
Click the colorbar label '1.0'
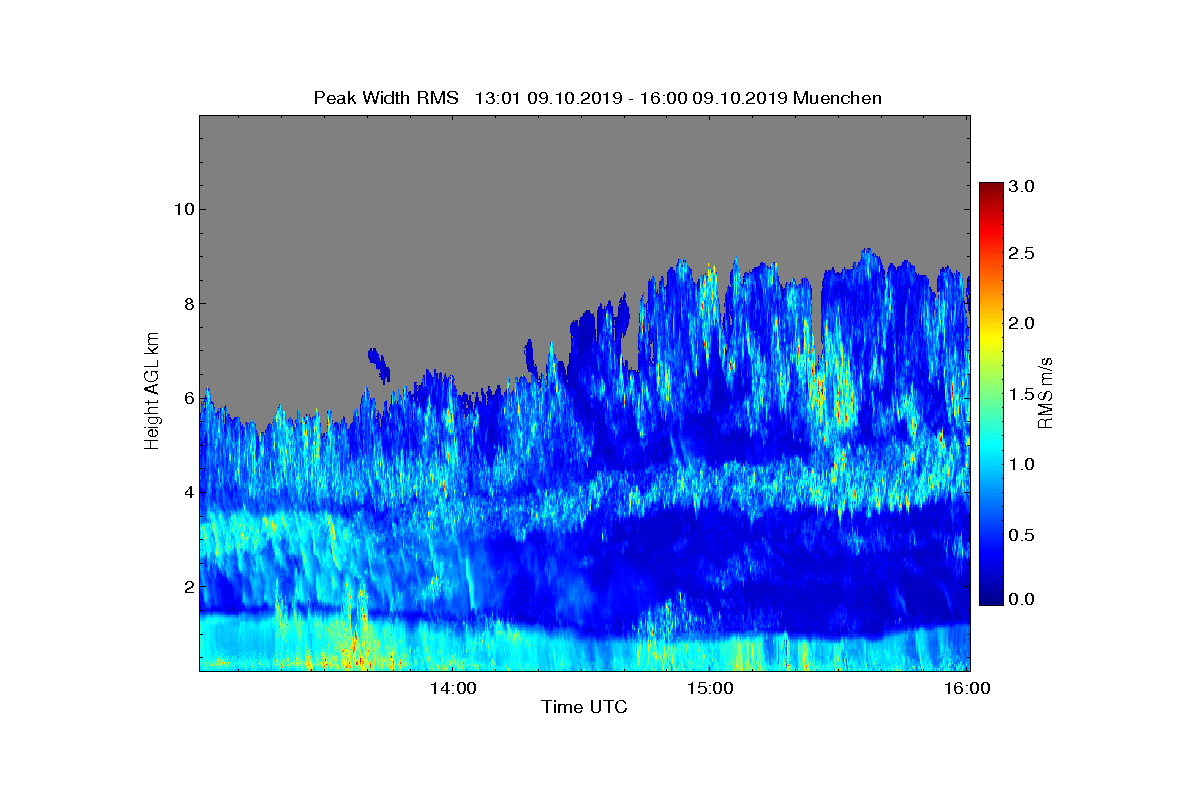(x=1022, y=465)
